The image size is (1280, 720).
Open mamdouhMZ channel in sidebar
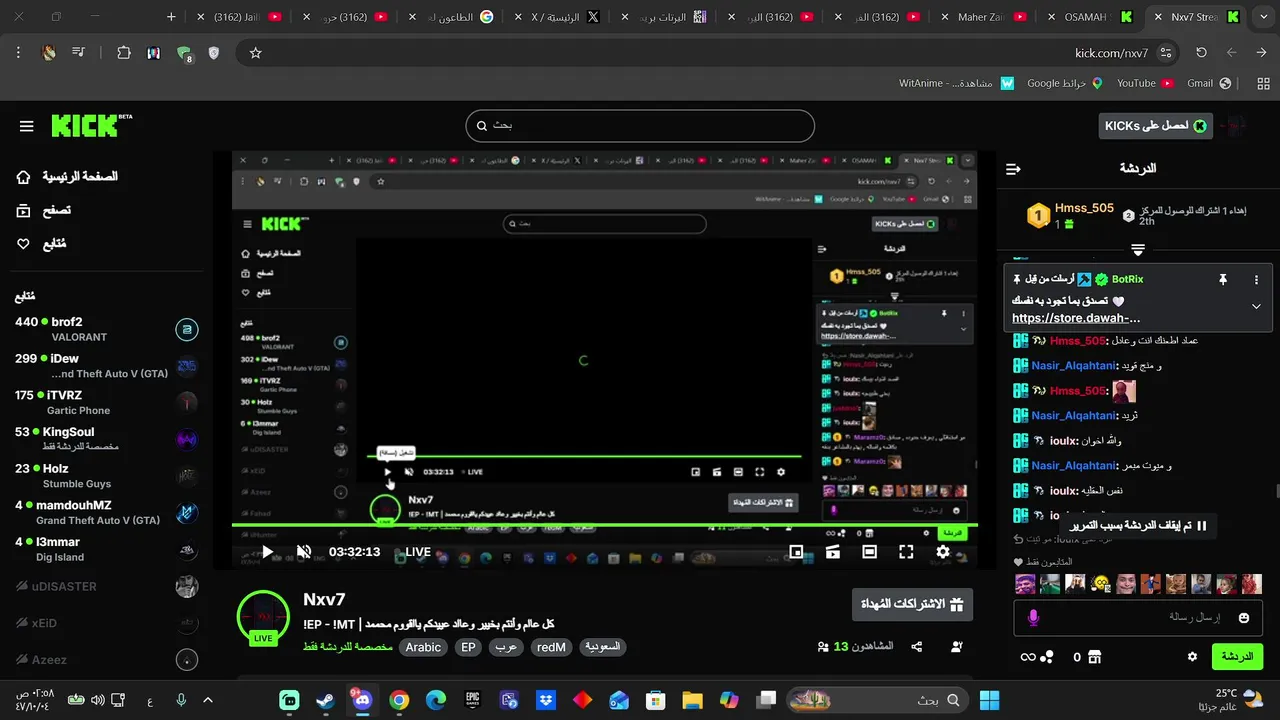(105, 512)
